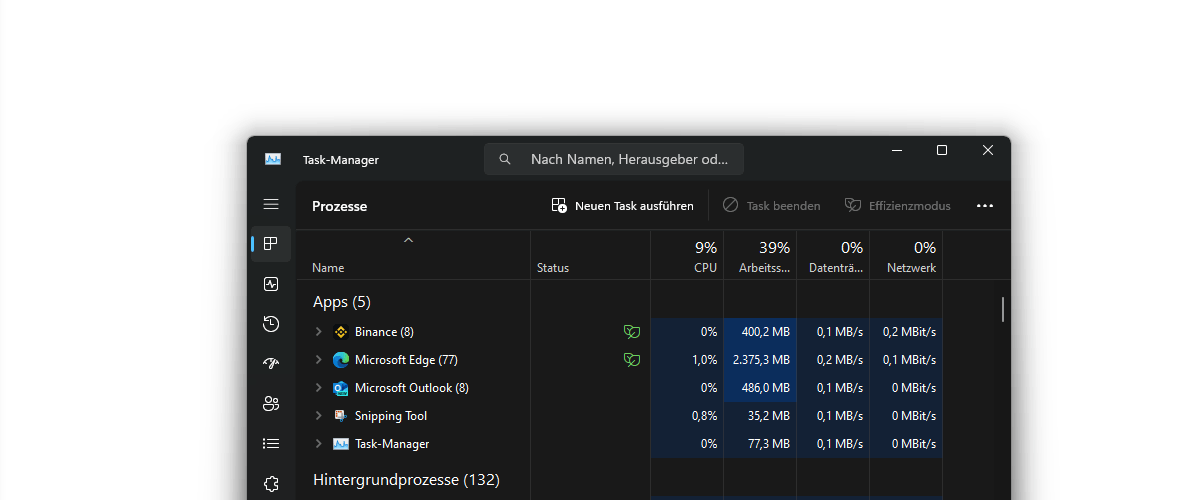Image resolution: width=1199 pixels, height=500 pixels.
Task: Click Neuen Task ausführen button
Action: [622, 206]
